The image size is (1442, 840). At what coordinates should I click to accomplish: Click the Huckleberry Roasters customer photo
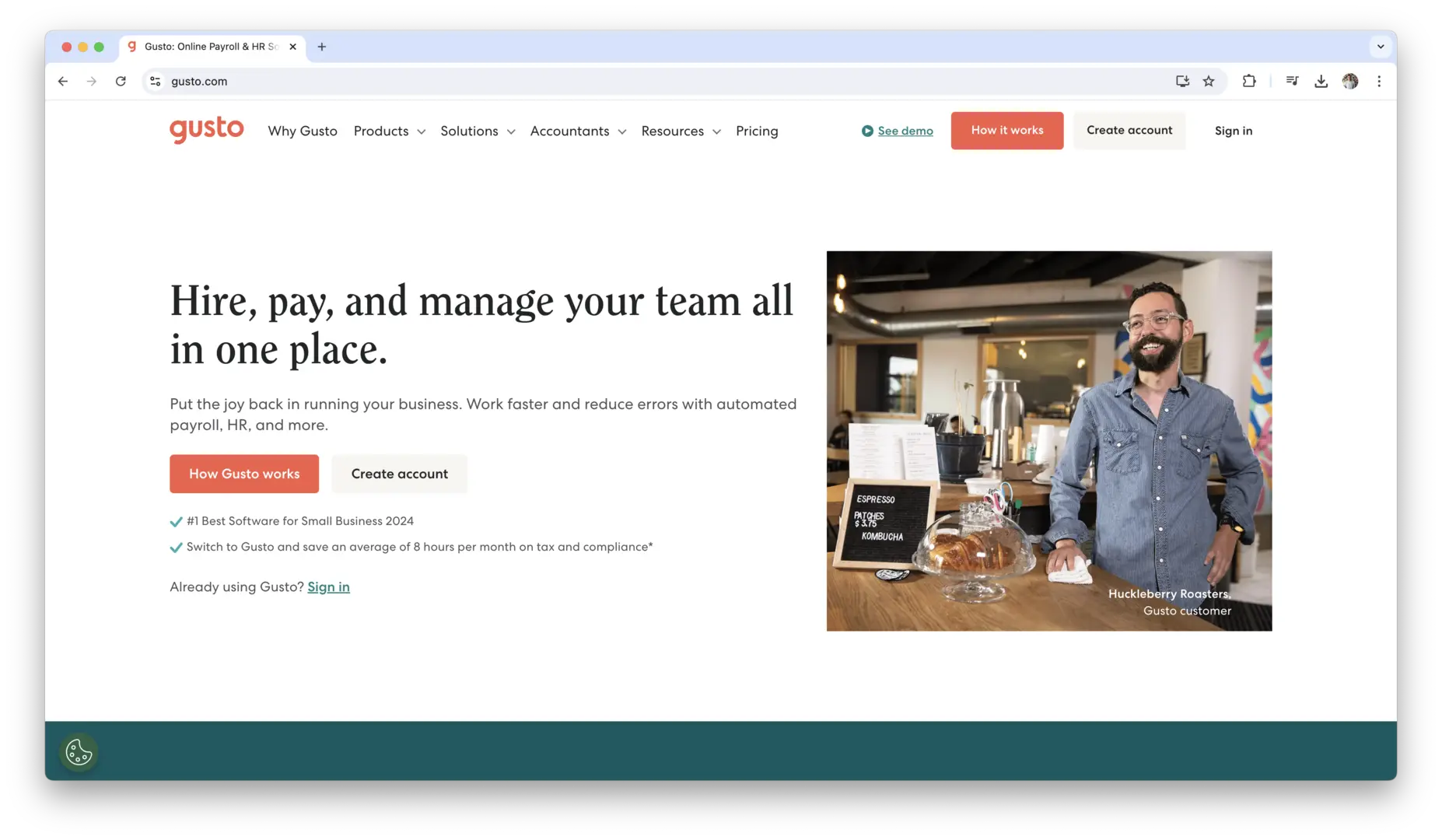pos(1048,440)
